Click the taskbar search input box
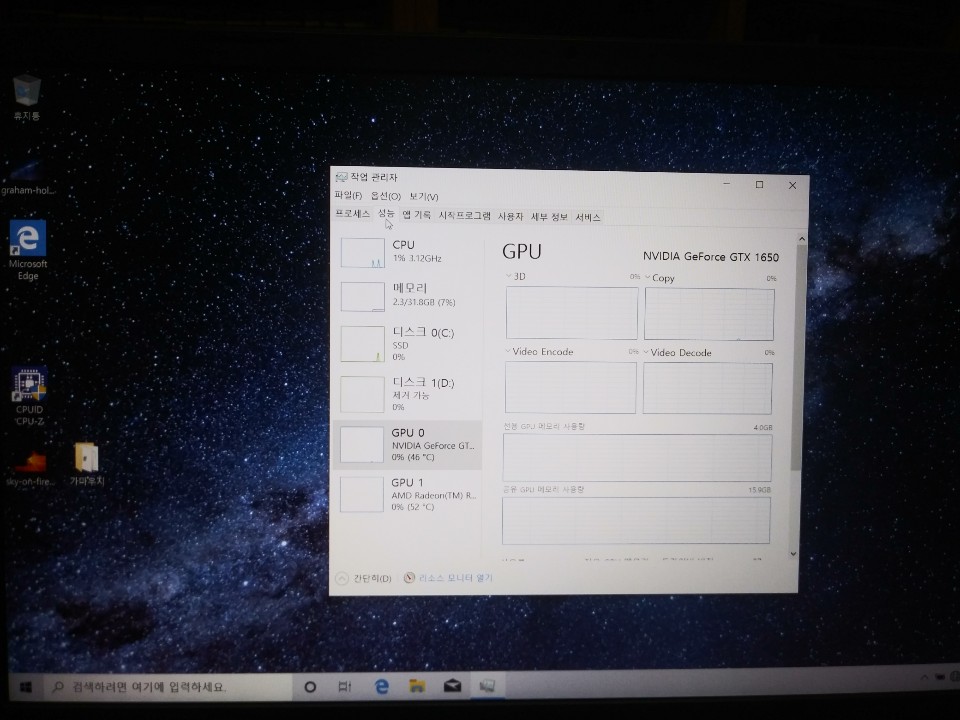The image size is (960, 720). [168, 687]
